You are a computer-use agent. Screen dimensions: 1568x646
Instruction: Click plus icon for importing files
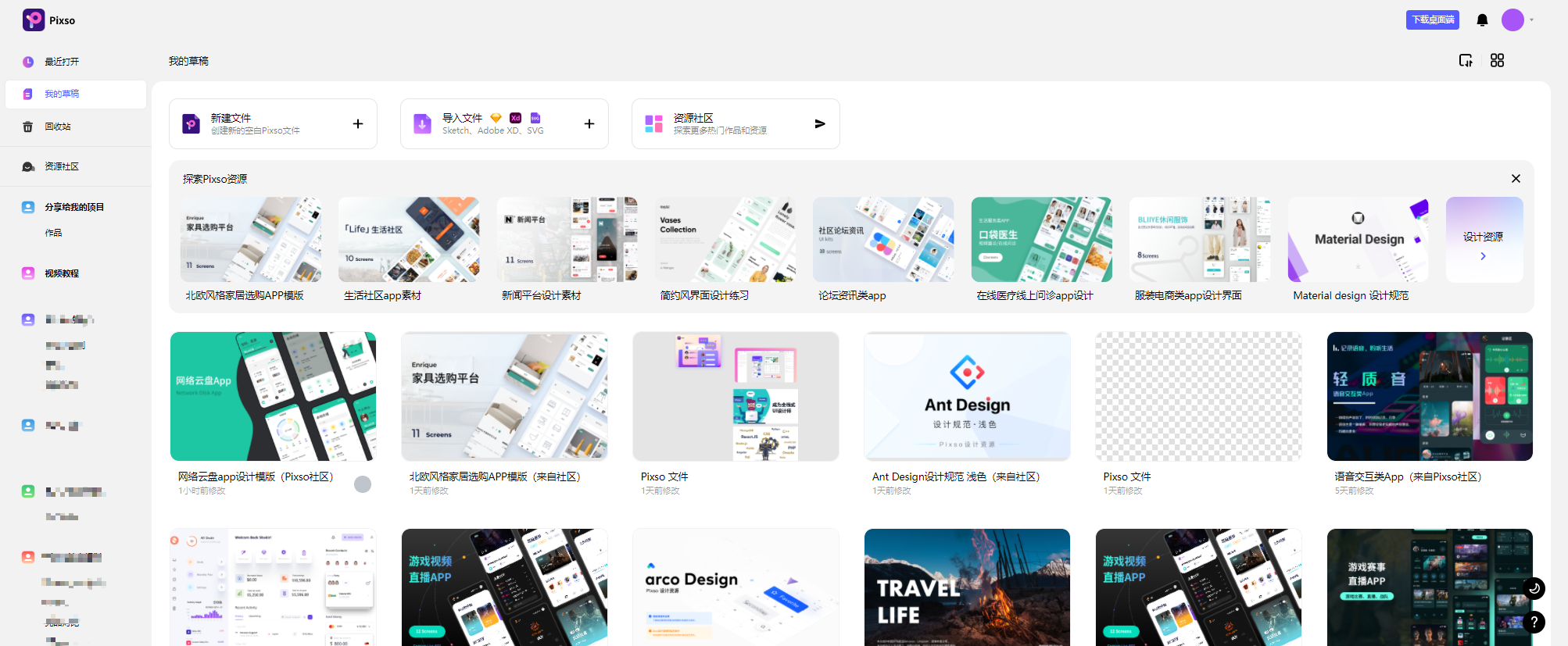tap(589, 123)
